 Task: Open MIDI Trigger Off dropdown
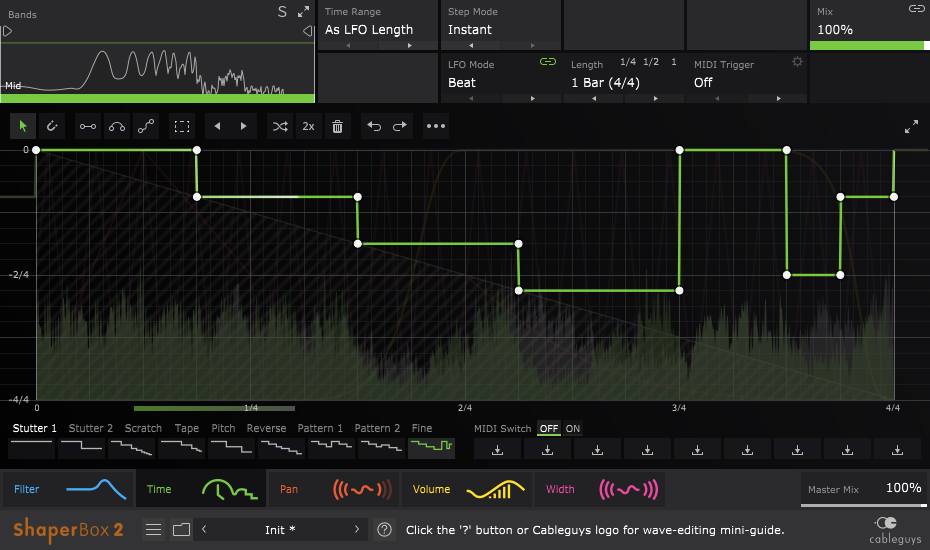click(703, 82)
